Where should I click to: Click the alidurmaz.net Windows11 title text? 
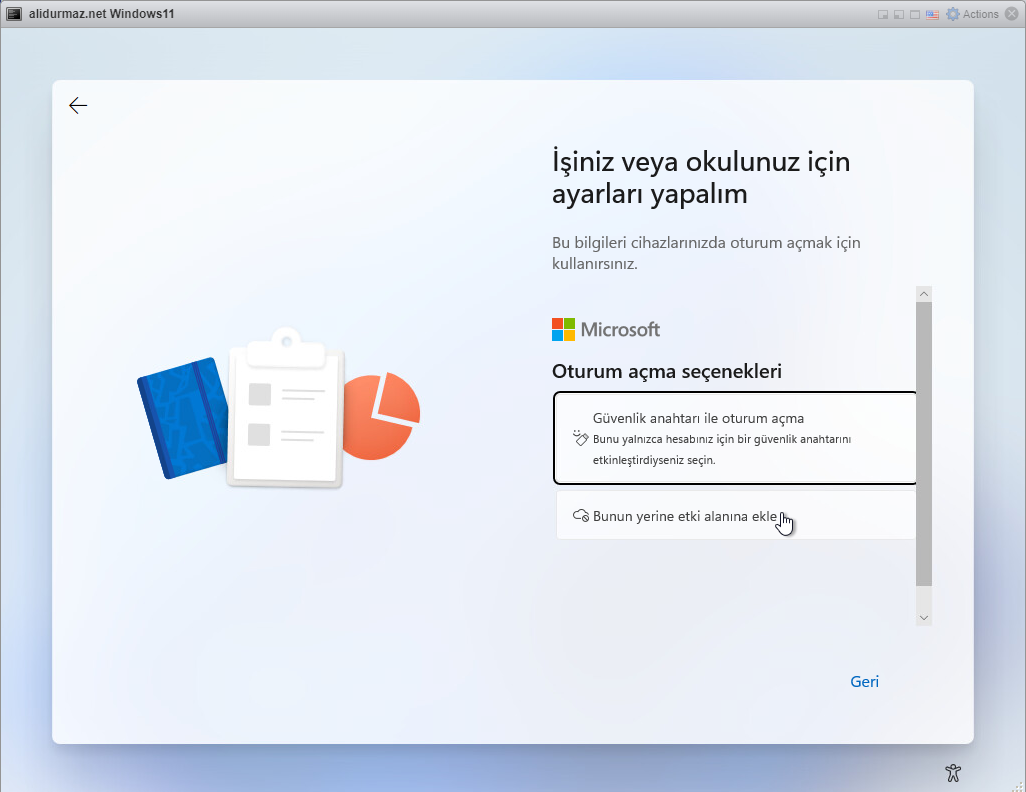(x=101, y=14)
